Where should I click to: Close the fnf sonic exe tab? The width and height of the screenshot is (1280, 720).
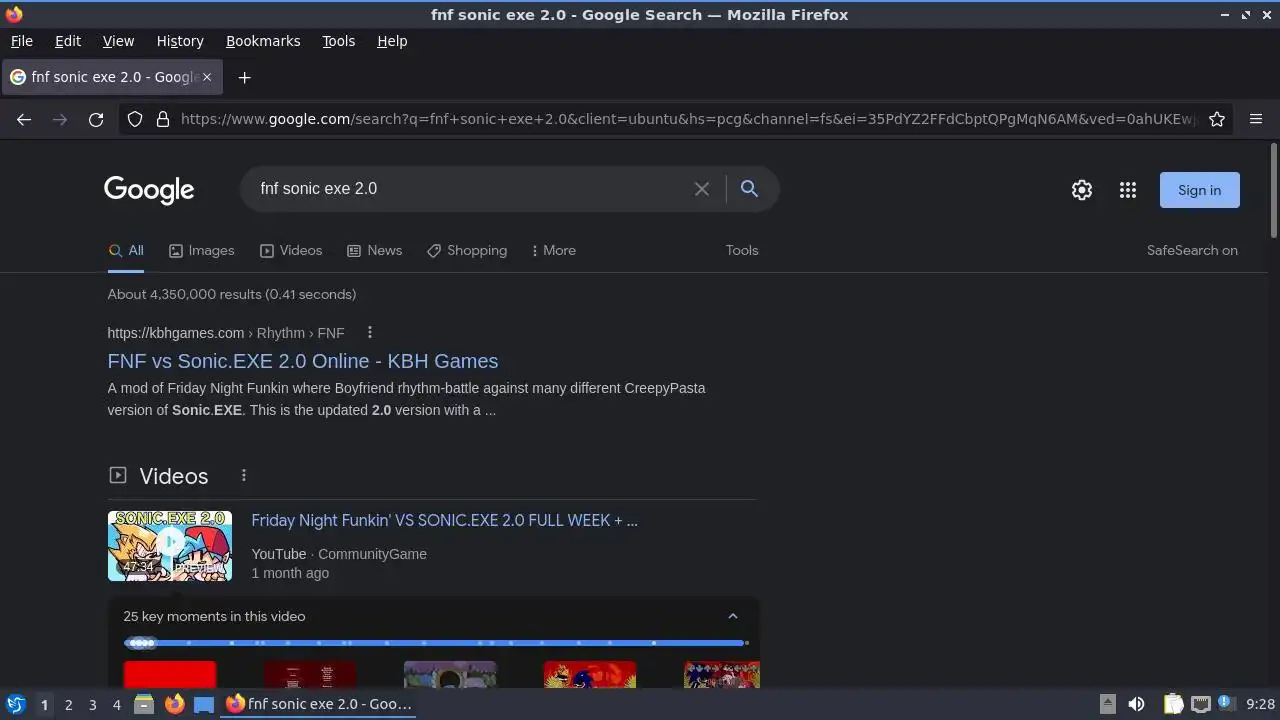point(207,77)
